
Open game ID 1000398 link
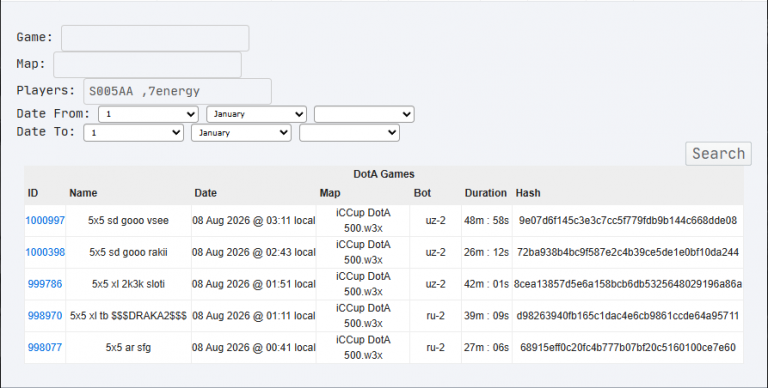45,252
